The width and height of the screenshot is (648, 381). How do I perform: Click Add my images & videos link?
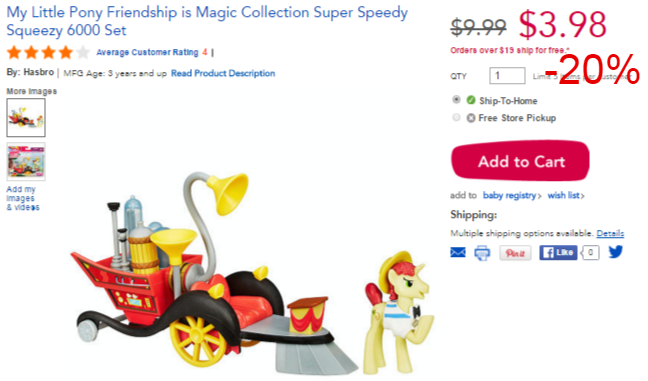pos(23,198)
